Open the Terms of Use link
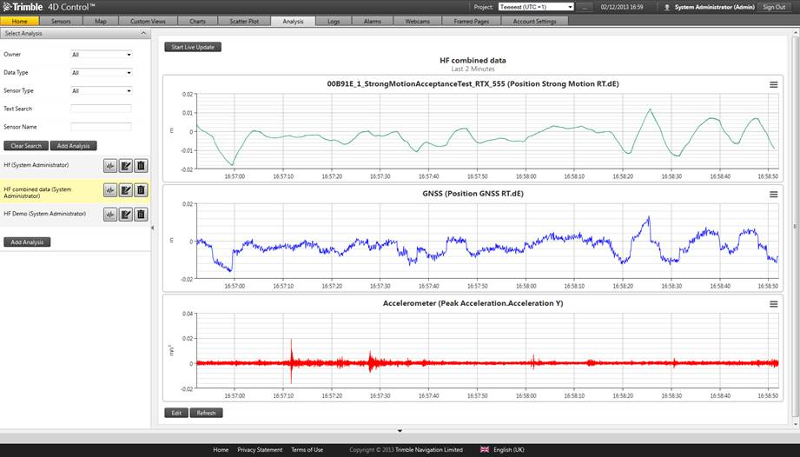The image size is (800, 457). coord(307,450)
